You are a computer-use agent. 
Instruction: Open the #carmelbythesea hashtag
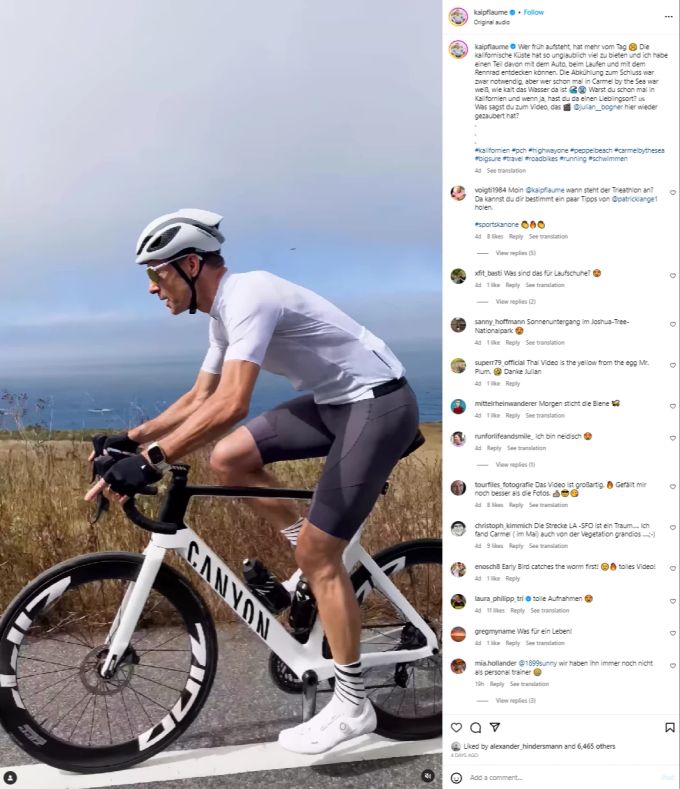point(639,150)
